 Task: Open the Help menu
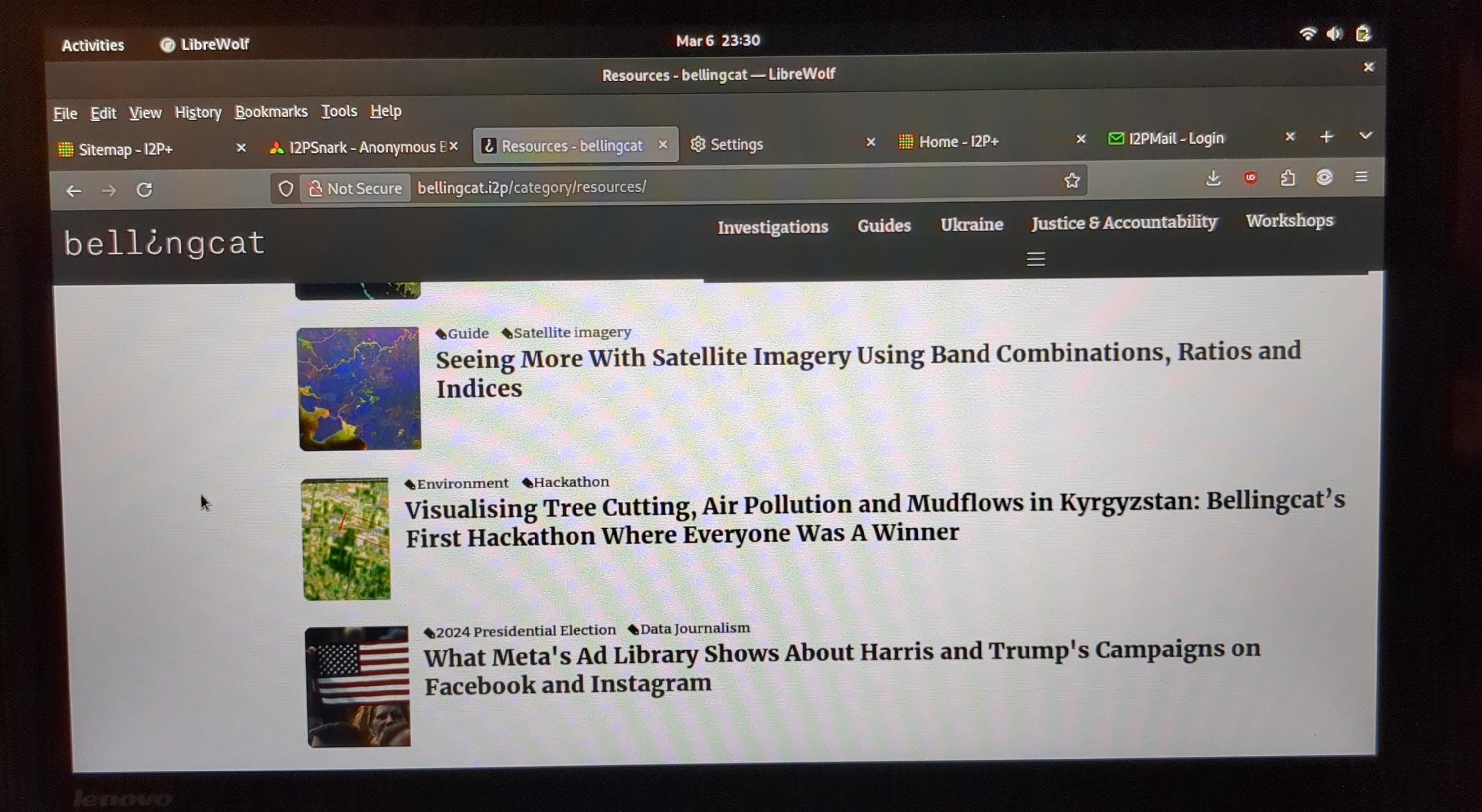tap(385, 111)
